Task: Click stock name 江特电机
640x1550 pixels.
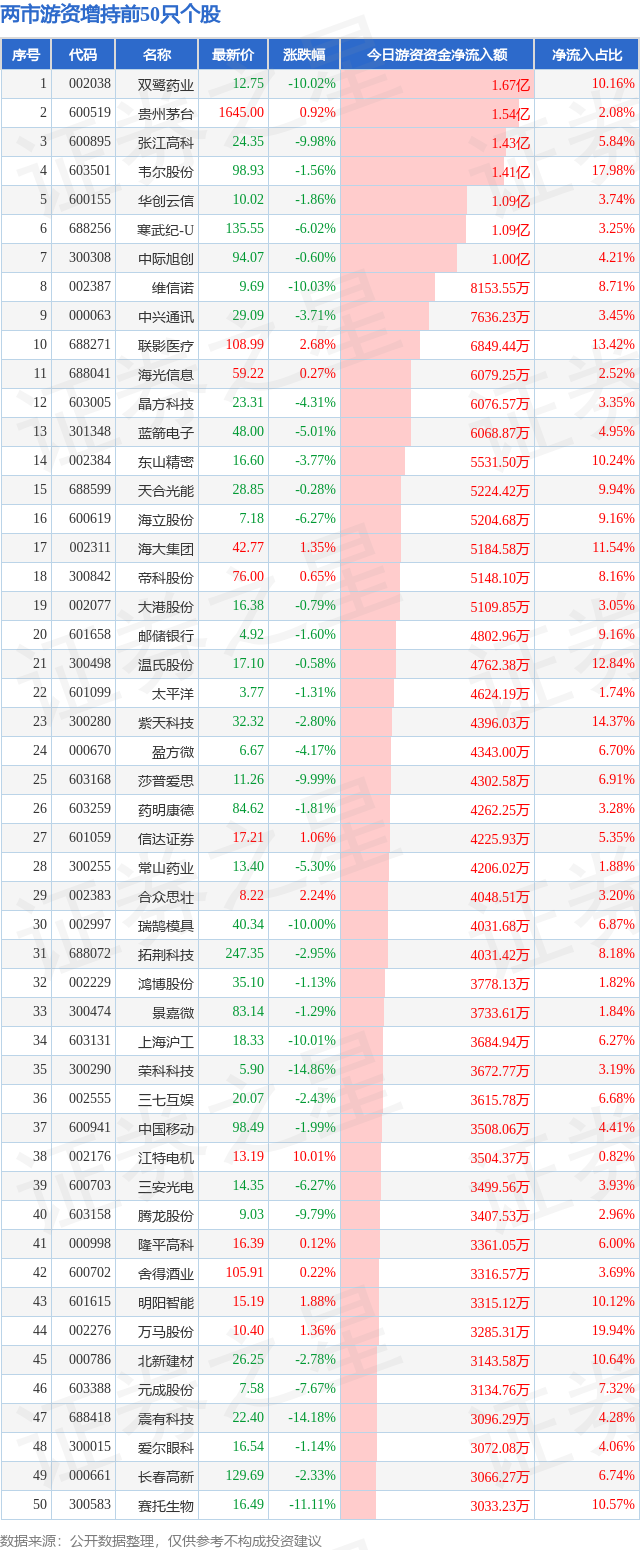Action: [166, 1157]
